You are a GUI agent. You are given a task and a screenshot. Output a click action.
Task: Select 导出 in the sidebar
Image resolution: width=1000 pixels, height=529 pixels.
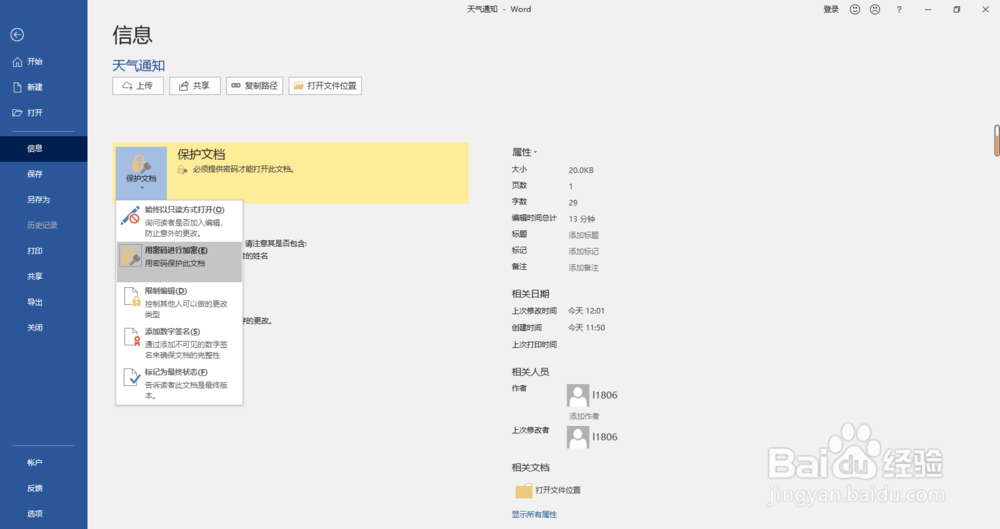(43, 302)
